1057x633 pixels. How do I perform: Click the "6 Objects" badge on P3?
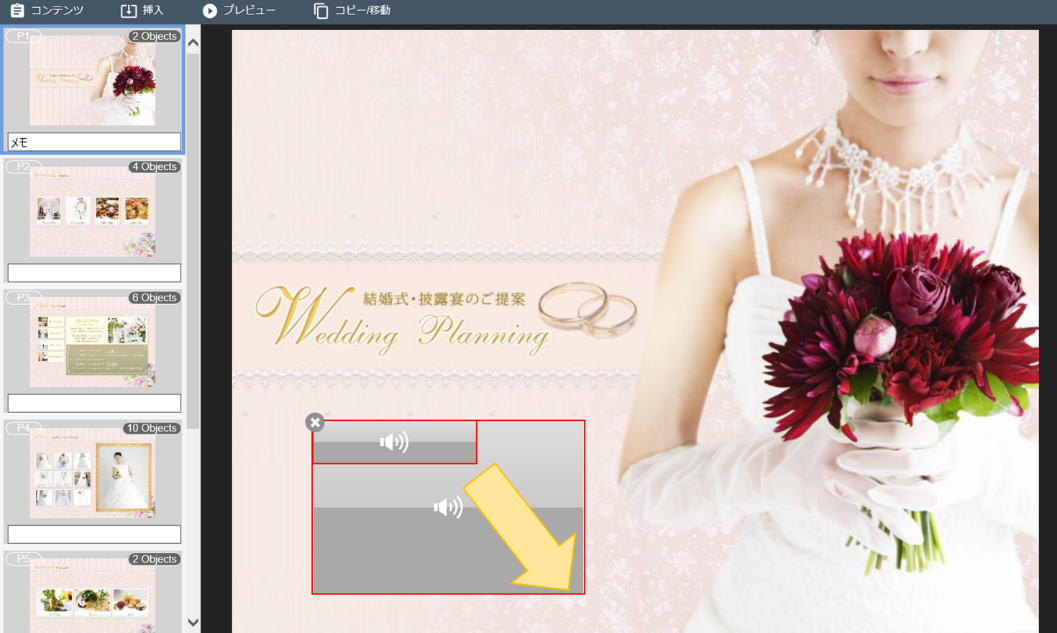pos(154,297)
